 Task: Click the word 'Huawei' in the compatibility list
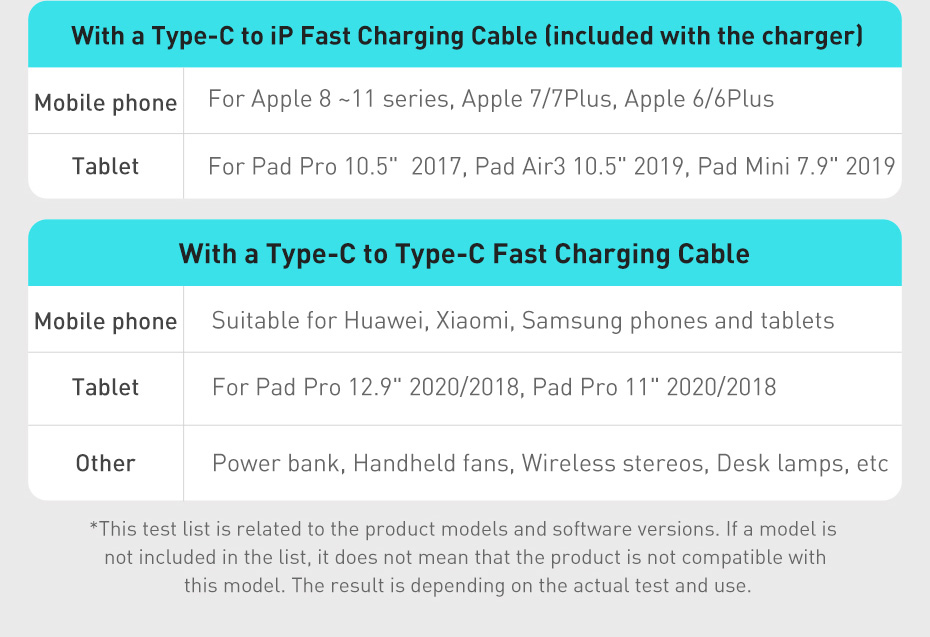pyautogui.click(x=387, y=321)
